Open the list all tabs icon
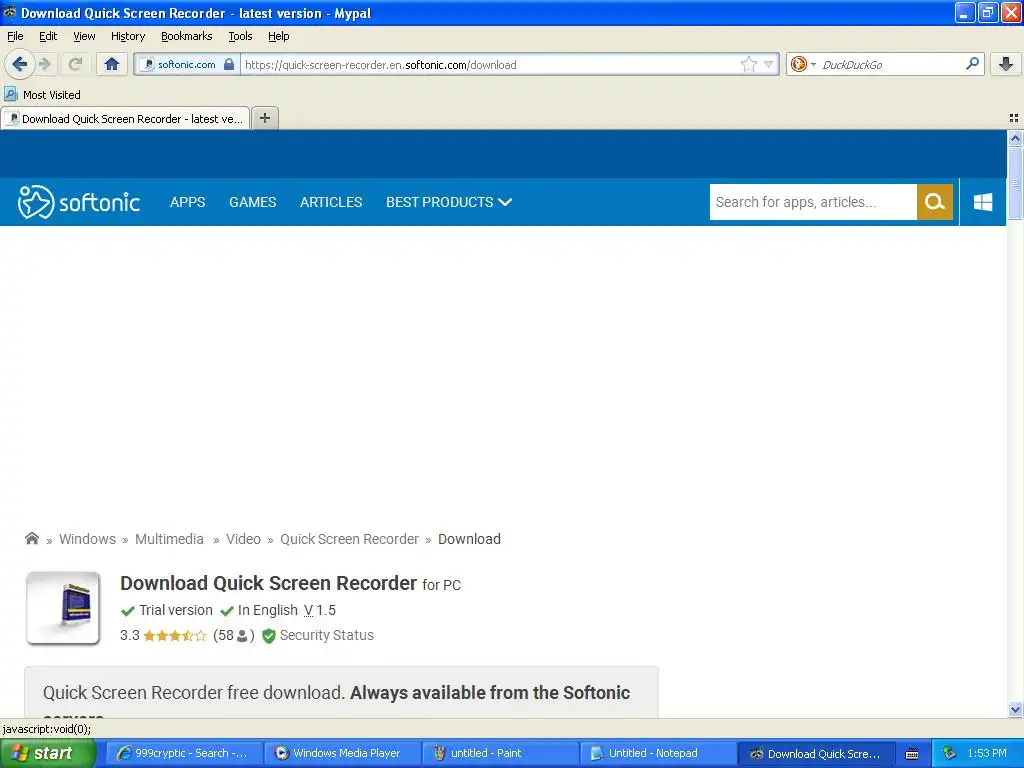The image size is (1024, 768). tap(1014, 118)
